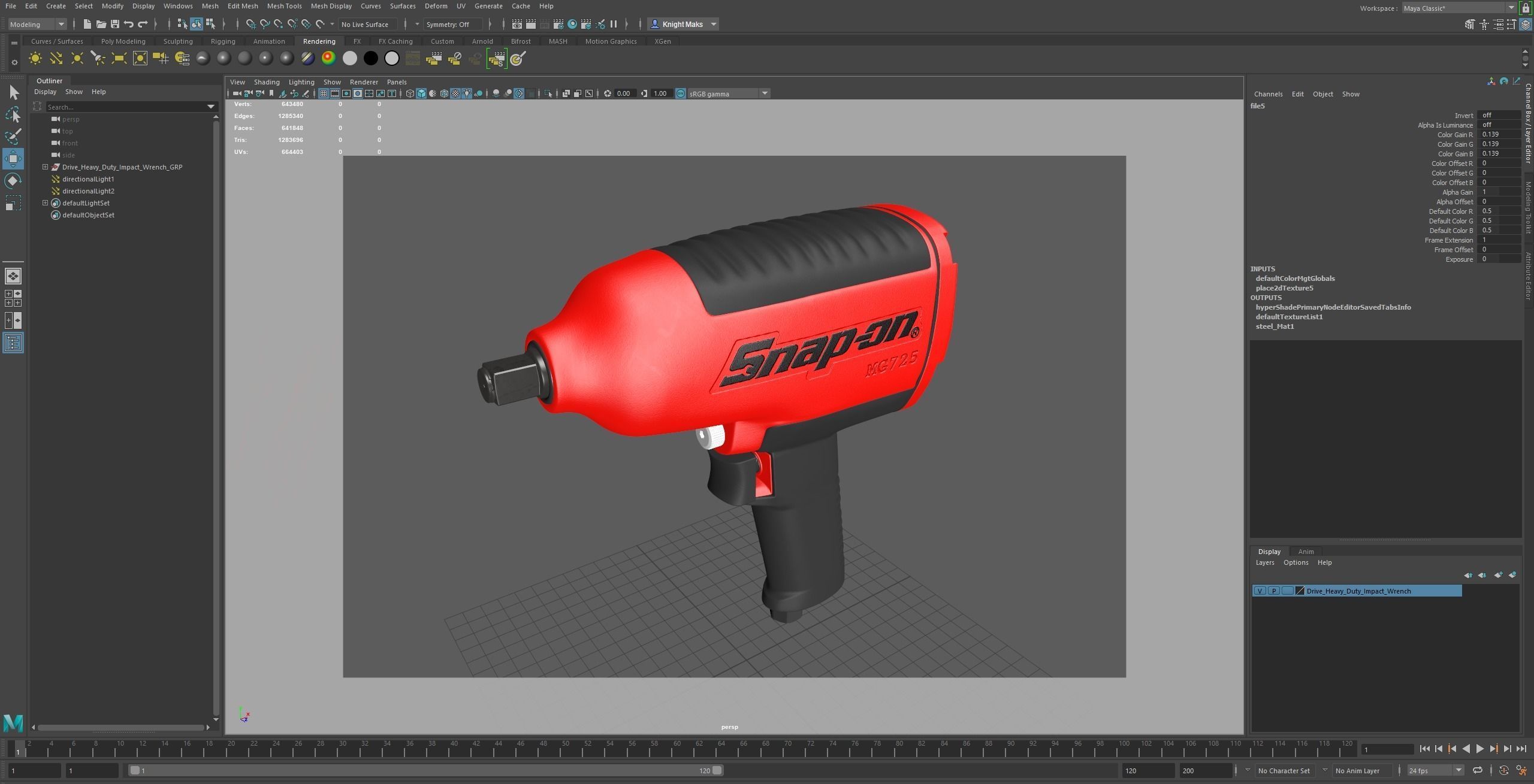The height and width of the screenshot is (784, 1534).
Task: Toggle viewport grid display icon
Action: (x=324, y=93)
